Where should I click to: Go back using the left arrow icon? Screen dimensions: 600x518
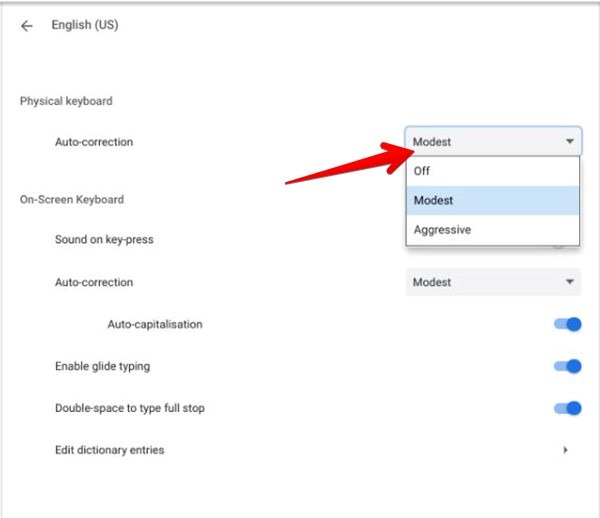[x=27, y=26]
